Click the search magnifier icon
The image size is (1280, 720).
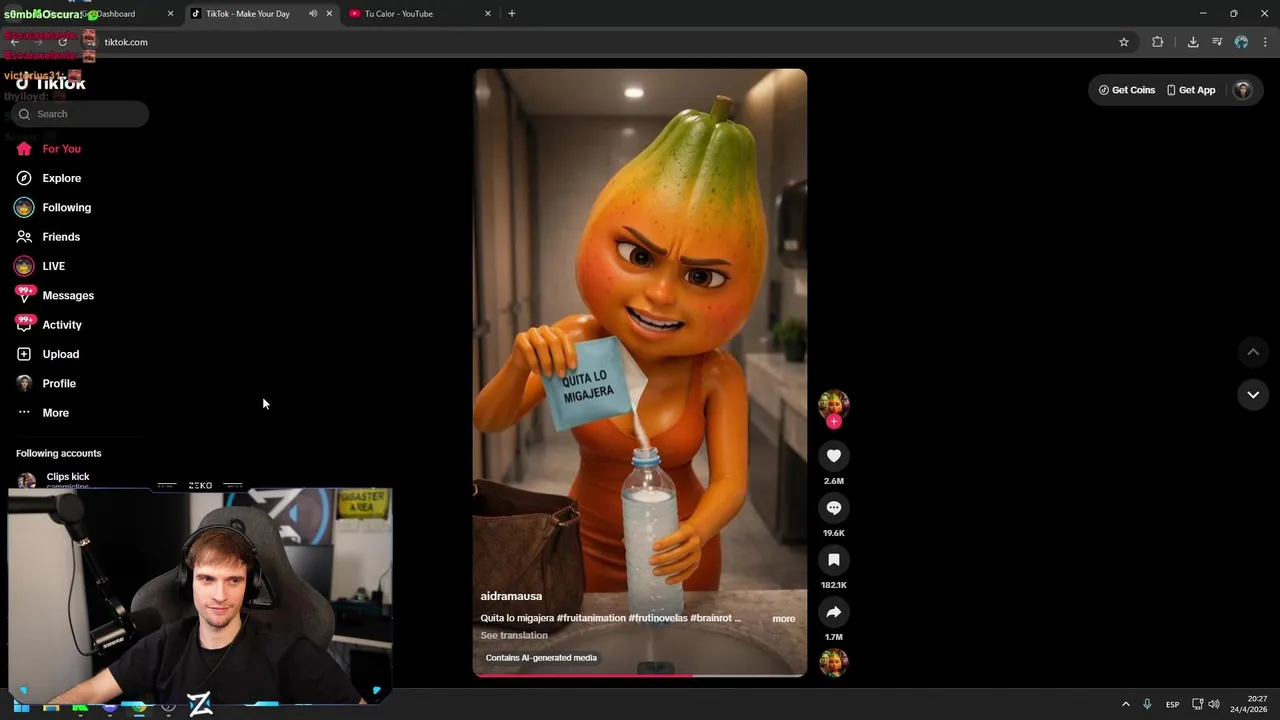click(x=24, y=114)
